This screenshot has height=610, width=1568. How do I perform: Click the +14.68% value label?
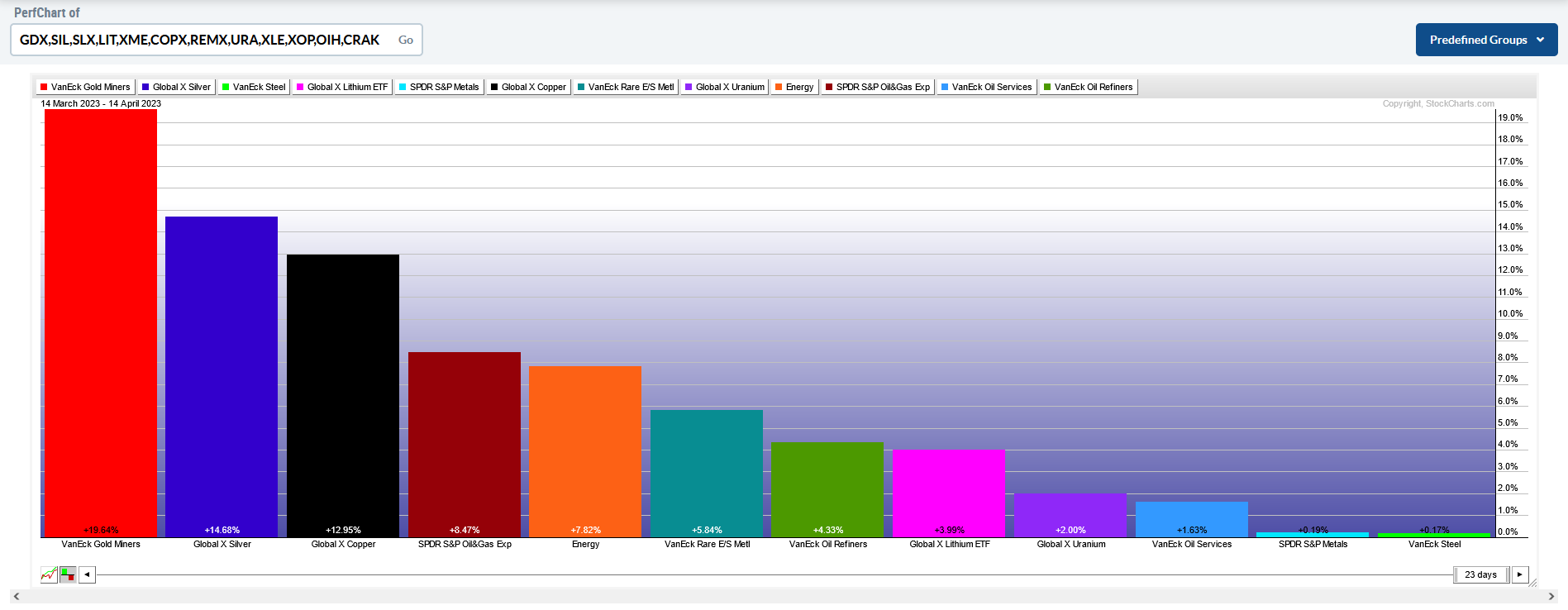[x=222, y=530]
